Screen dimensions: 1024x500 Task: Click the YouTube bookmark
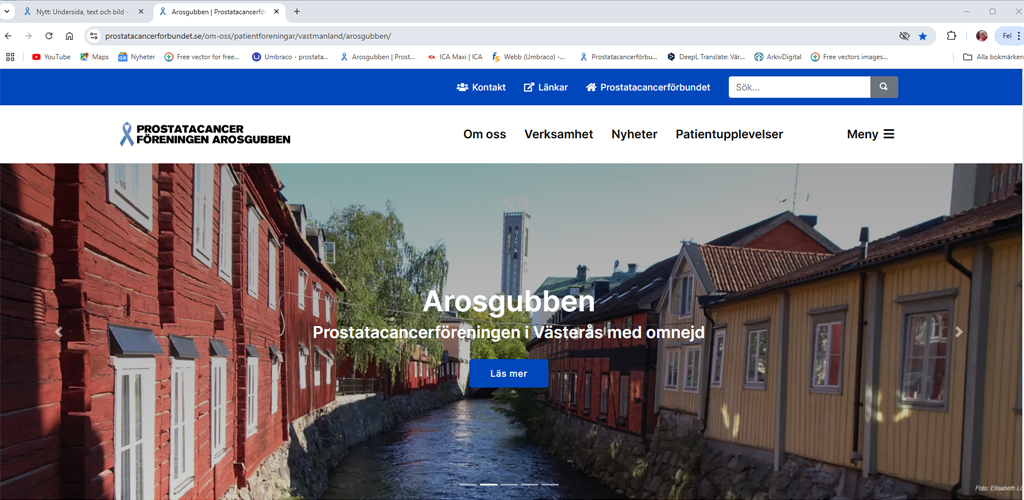[x=51, y=57]
